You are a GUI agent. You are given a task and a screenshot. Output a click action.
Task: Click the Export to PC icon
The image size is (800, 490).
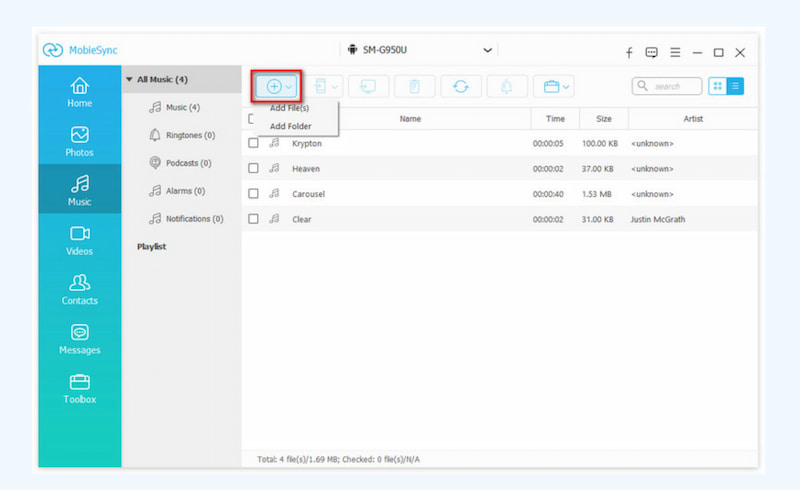point(368,87)
